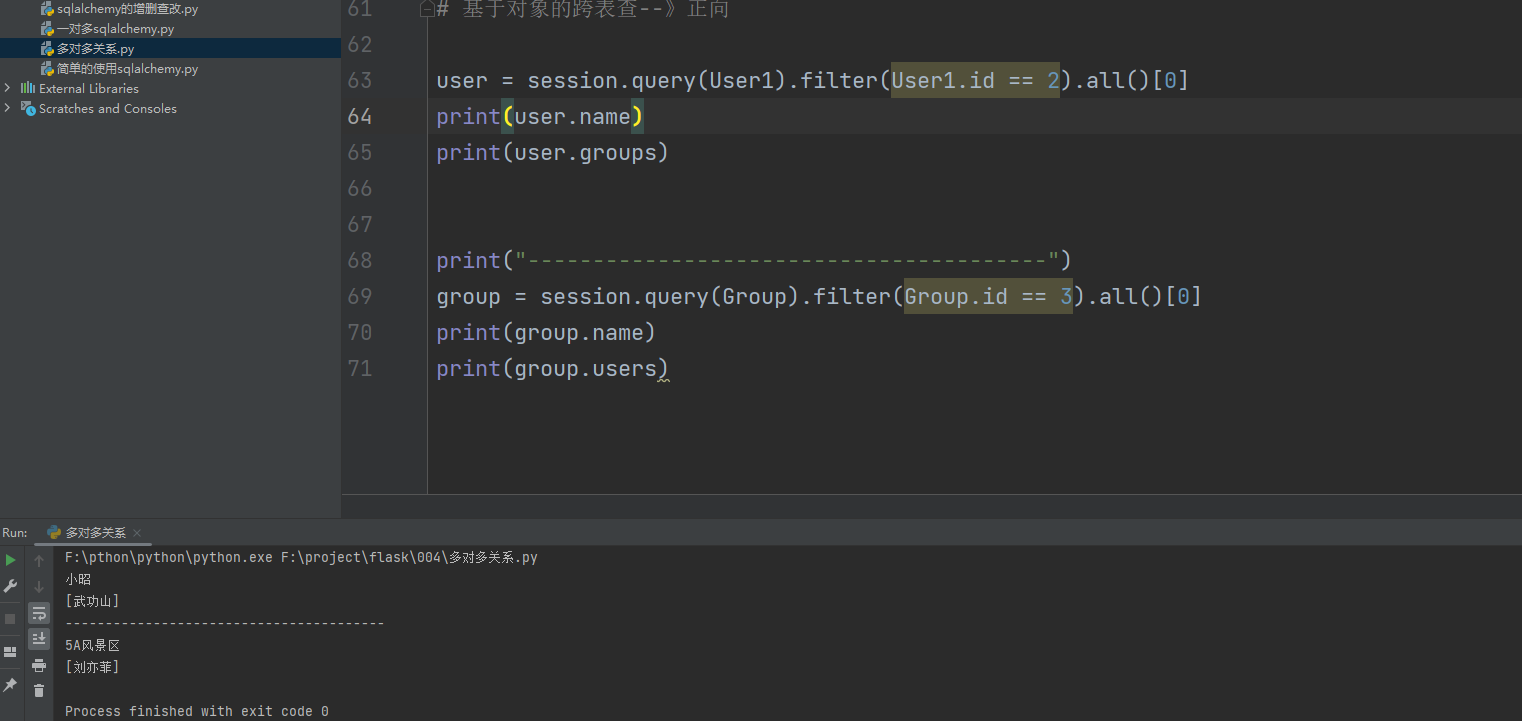Click console output [刘亦菲]
Viewport: 1522px width, 721px height.
click(x=92, y=667)
